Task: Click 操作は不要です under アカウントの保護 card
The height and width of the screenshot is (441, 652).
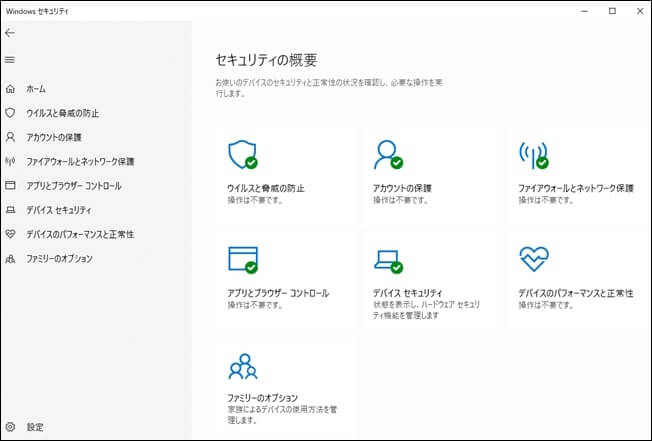Action: pyautogui.click(x=401, y=200)
